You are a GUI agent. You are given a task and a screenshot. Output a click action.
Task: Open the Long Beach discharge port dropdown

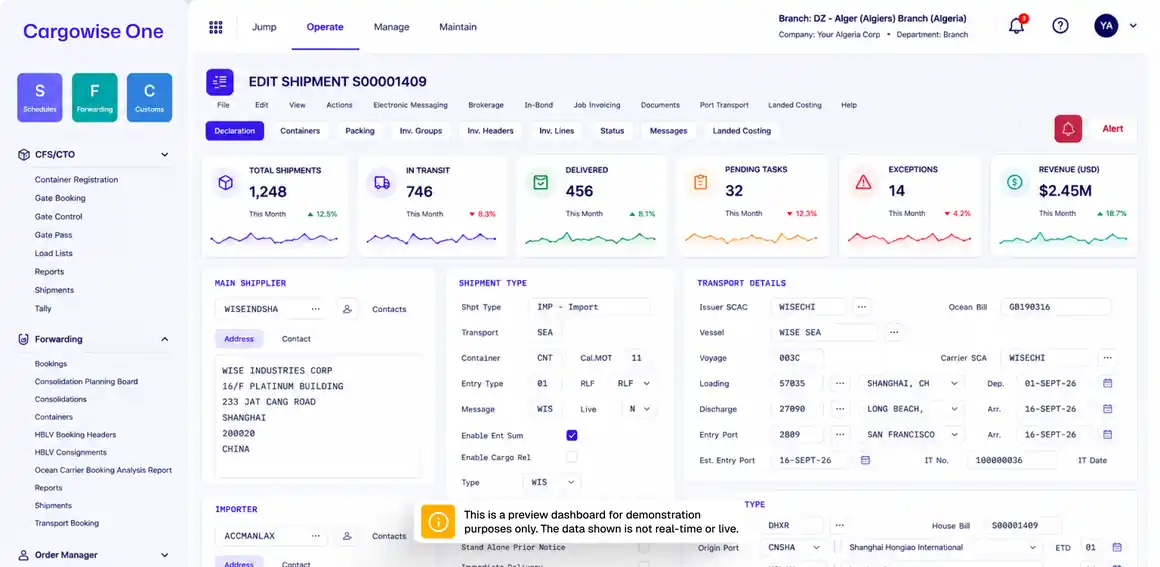[911, 409]
